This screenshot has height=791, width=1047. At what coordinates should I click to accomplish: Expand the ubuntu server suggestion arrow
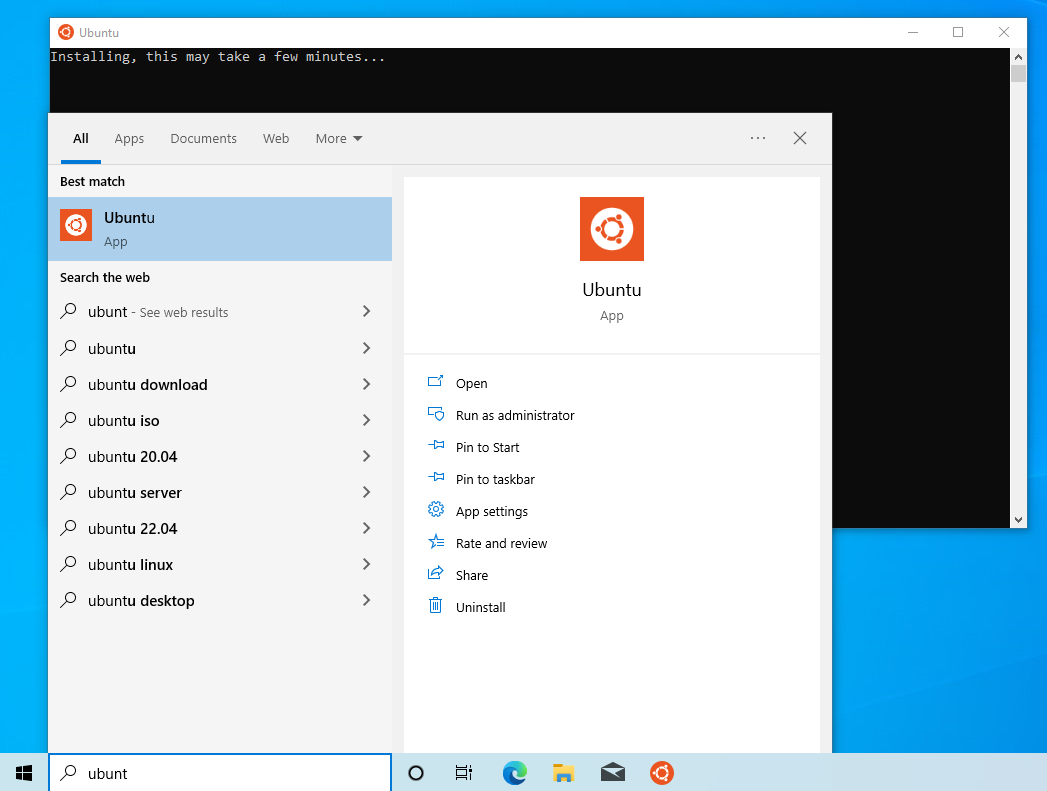pyautogui.click(x=366, y=492)
